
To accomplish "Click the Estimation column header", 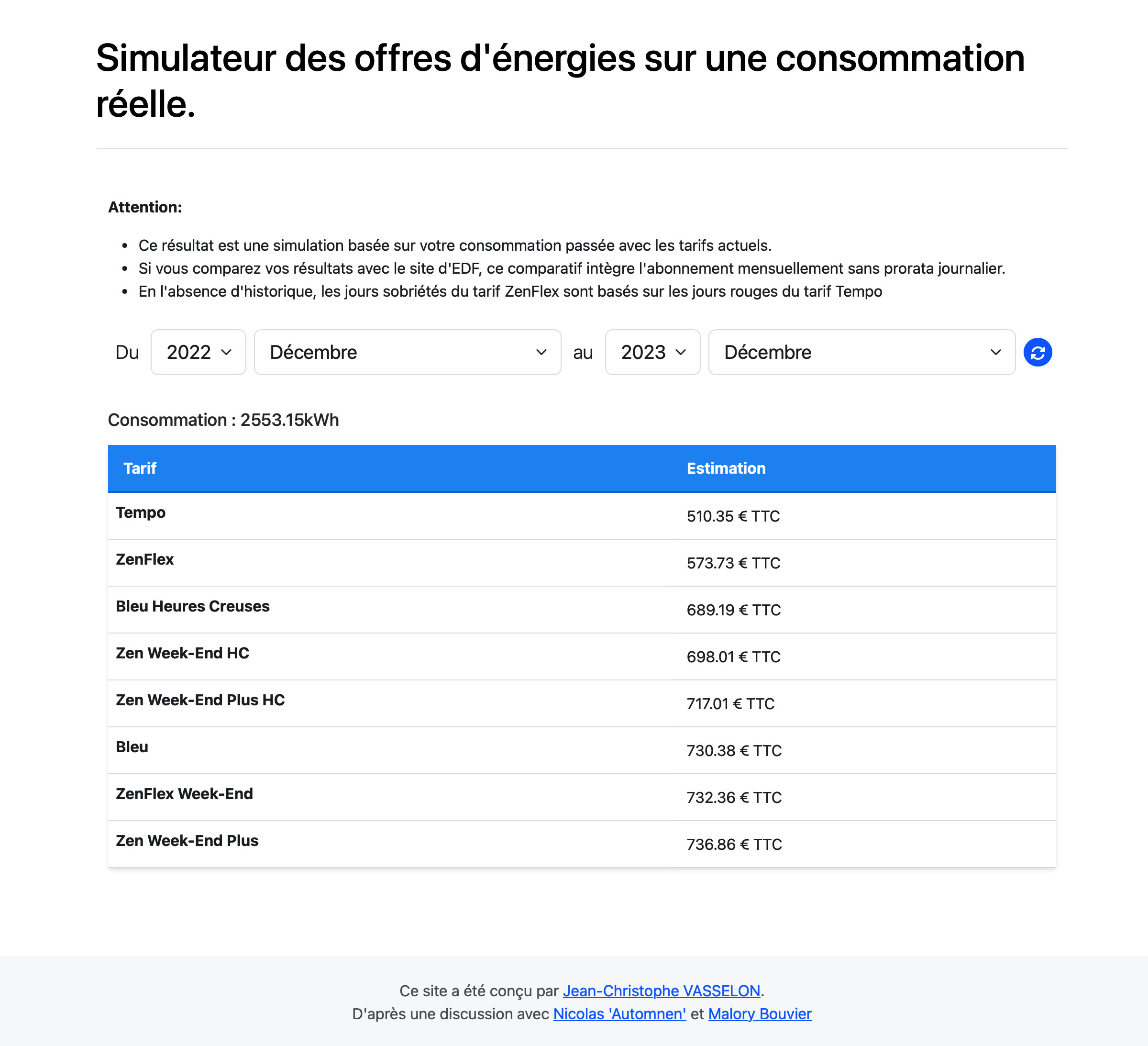I will pyautogui.click(x=726, y=468).
